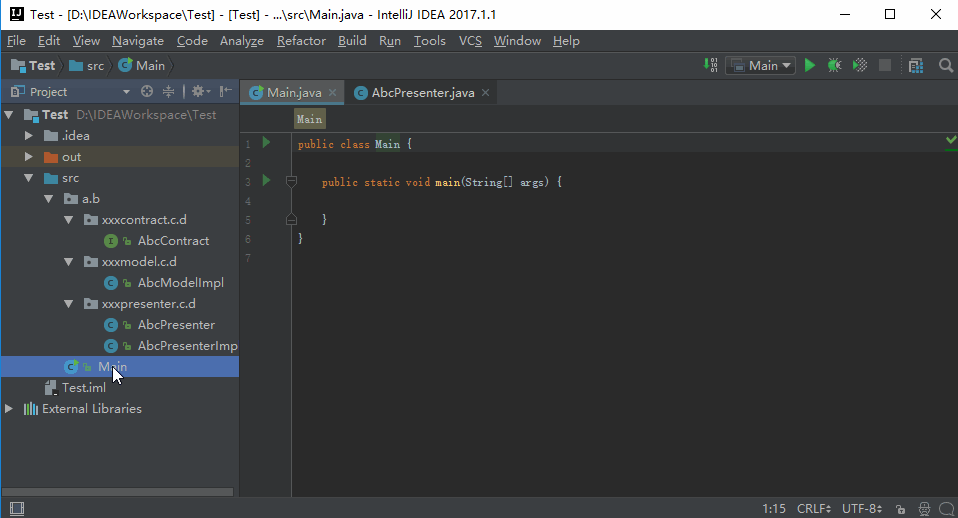Select Test.iml file in project tree
This screenshot has height=518, width=958.
[x=83, y=388]
